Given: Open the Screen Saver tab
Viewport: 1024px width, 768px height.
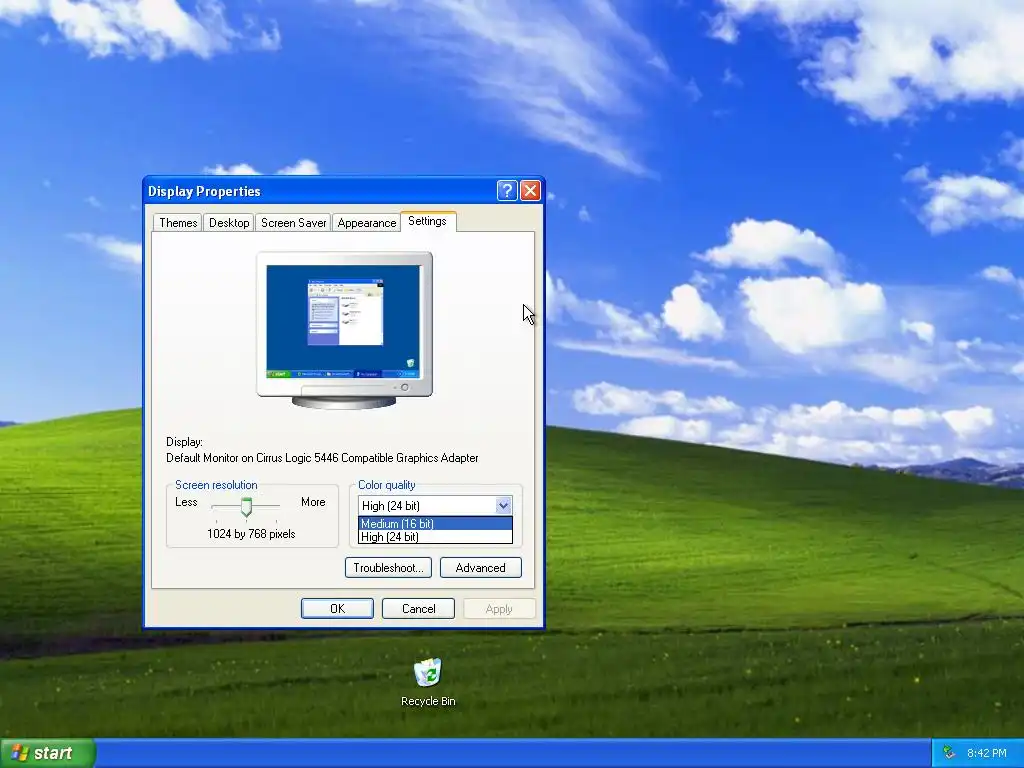Looking at the screenshot, I should [293, 223].
